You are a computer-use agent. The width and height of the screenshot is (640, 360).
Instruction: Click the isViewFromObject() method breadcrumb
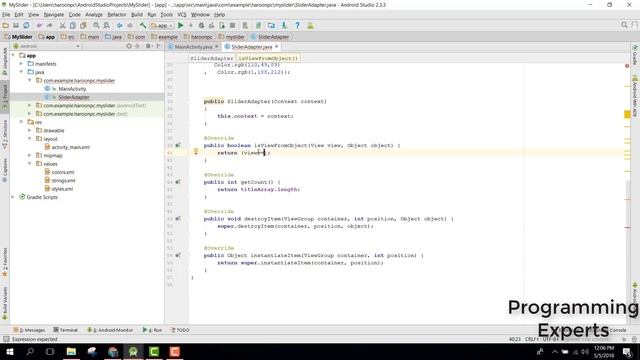[x=268, y=58]
